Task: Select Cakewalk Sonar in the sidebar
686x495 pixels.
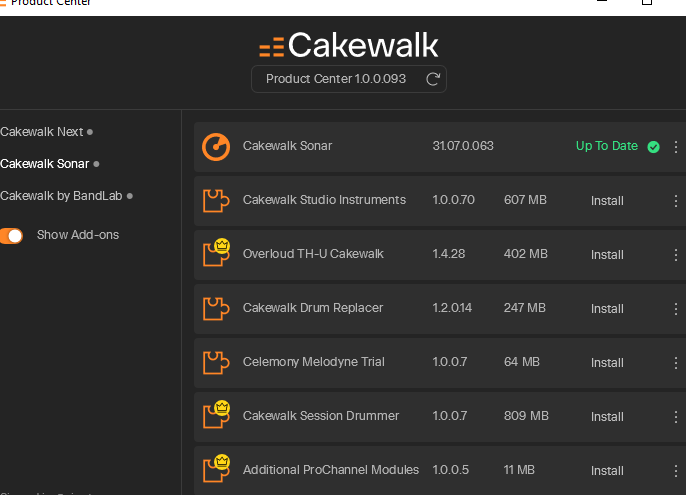Action: pos(45,164)
